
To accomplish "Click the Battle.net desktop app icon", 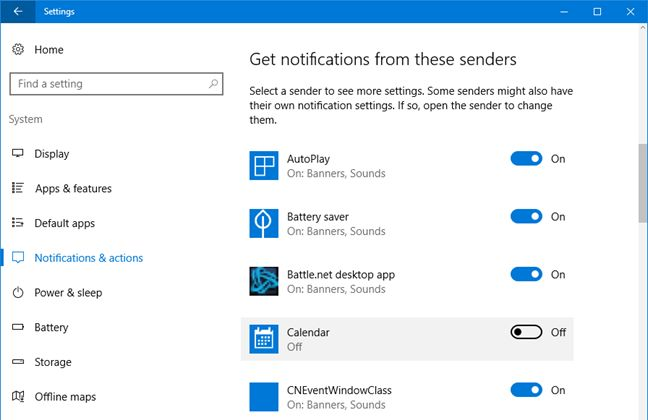I will point(264,281).
